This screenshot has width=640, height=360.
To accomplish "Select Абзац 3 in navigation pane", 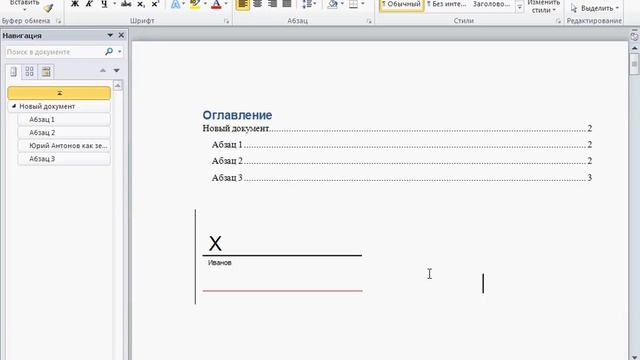I will 64,159.
